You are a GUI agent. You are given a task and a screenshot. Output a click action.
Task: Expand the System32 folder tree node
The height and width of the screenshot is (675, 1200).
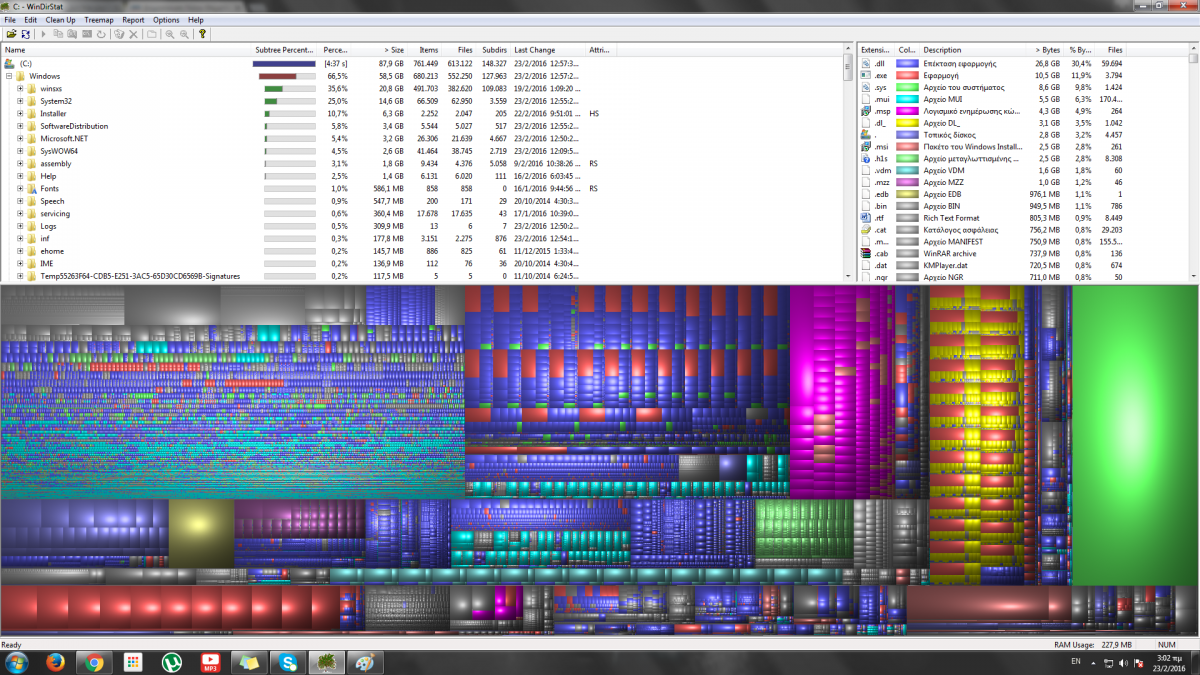coord(20,101)
